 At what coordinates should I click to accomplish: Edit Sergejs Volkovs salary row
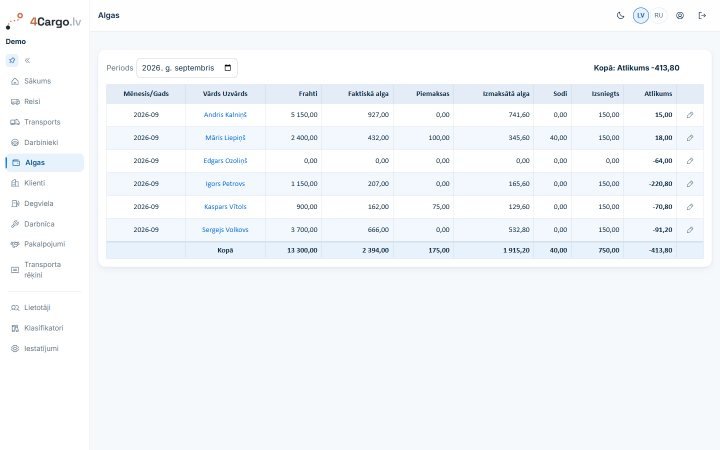[690, 230]
